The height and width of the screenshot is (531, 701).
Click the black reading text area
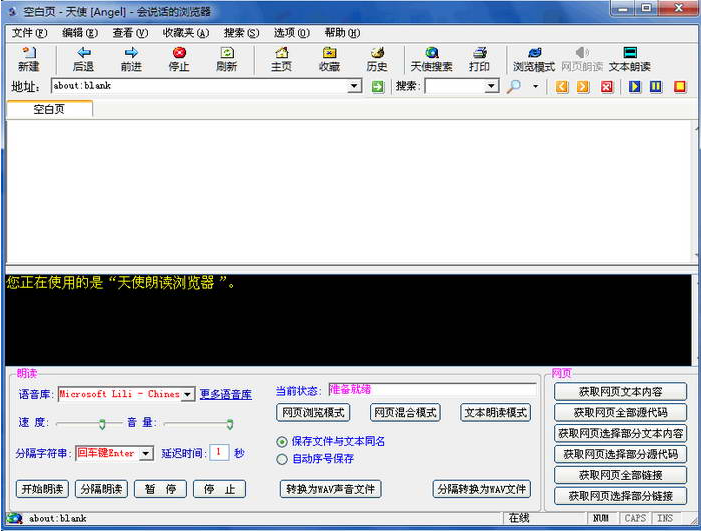[348, 320]
